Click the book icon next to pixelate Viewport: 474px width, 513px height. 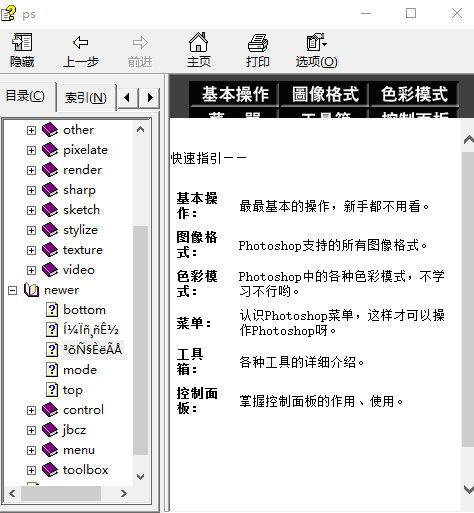click(x=50, y=150)
